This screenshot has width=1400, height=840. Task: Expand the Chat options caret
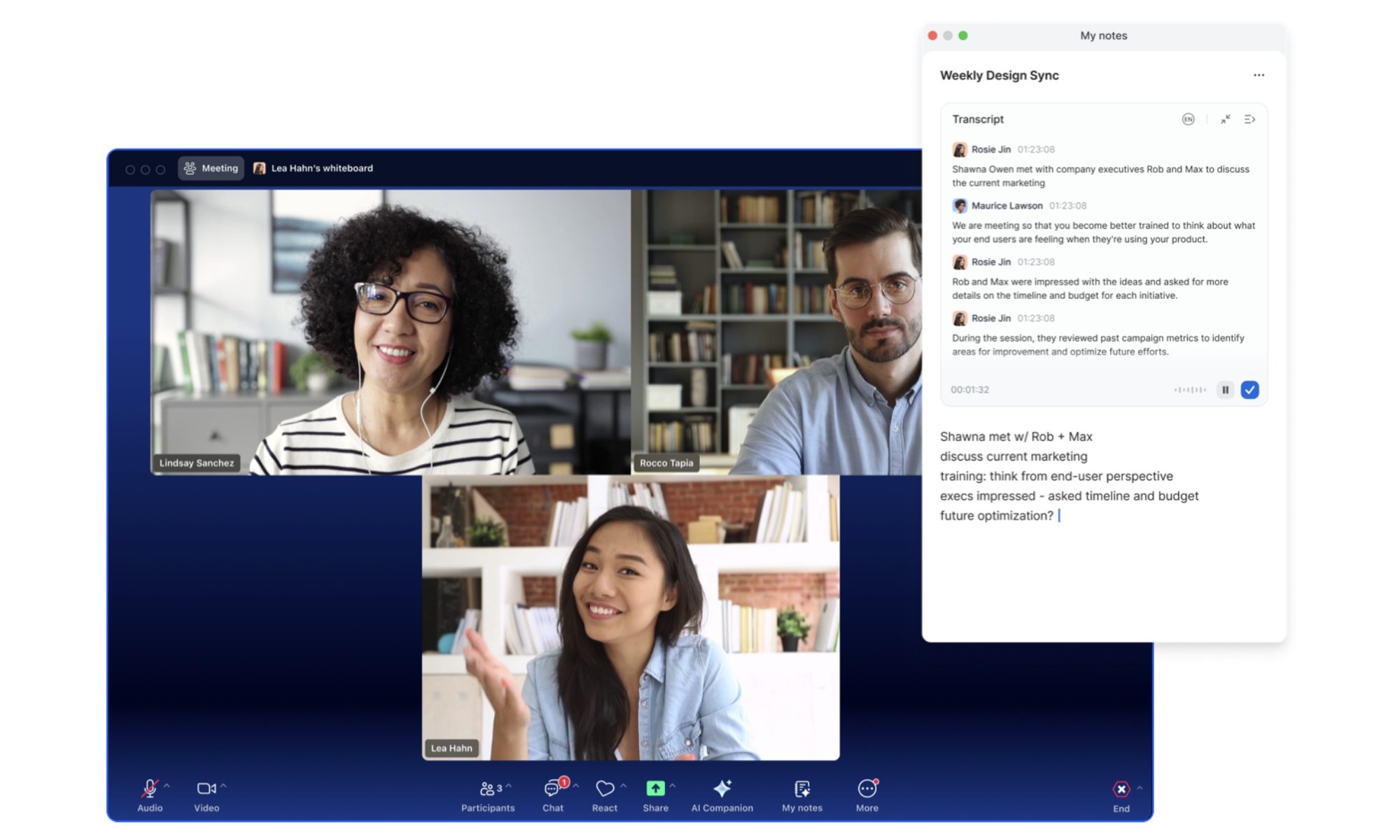coord(576,786)
